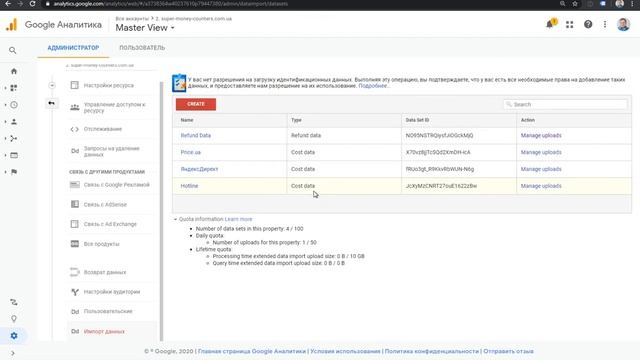Screen dimensions: 640x360
Task: Open Audience person icon in sidebar
Action: [14, 122]
